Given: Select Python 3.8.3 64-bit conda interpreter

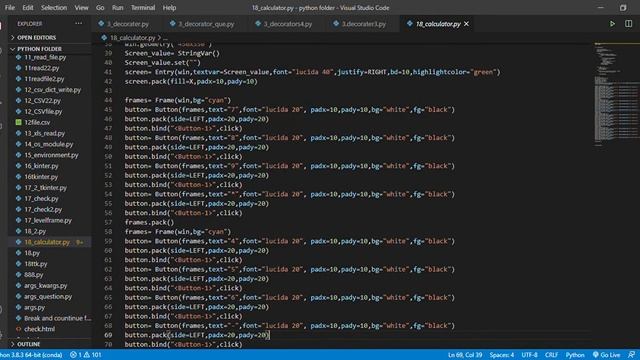Looking at the screenshot, I should pos(31,355).
